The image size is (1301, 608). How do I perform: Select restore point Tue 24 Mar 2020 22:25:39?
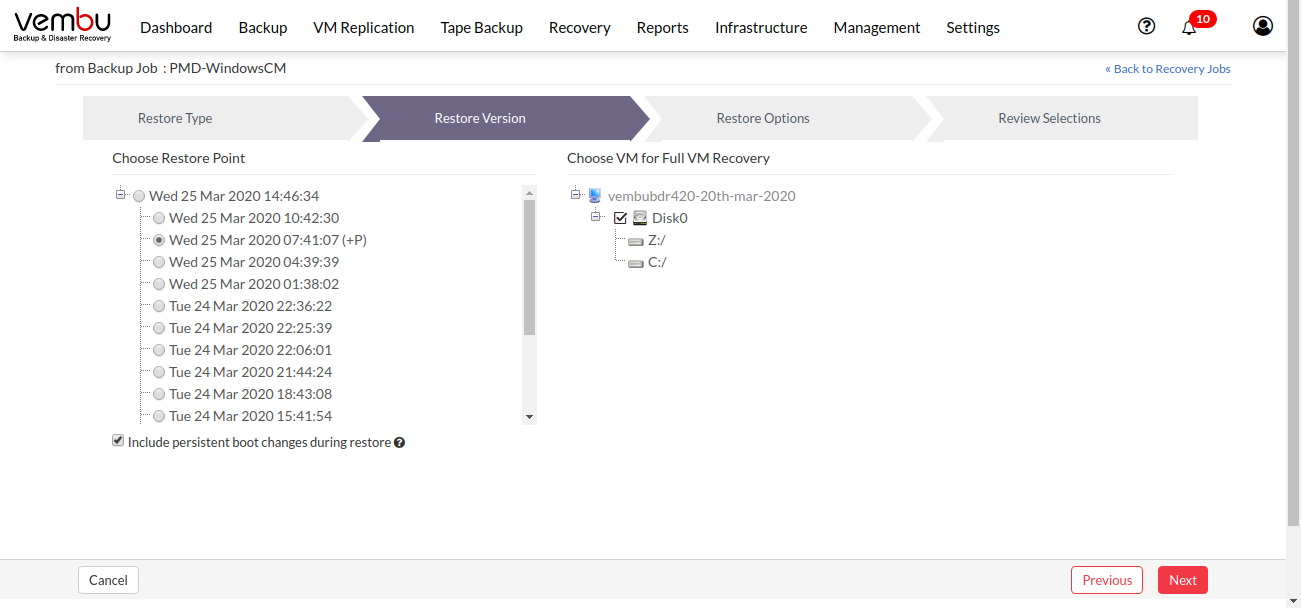159,328
